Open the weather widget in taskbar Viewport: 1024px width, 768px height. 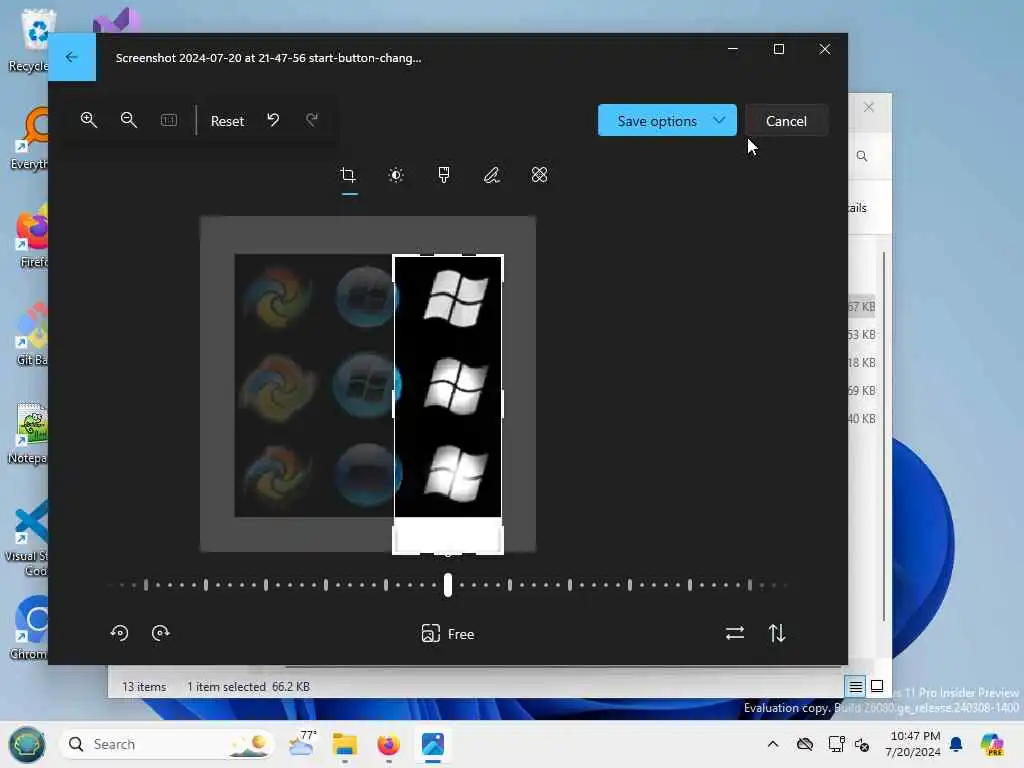tap(302, 744)
